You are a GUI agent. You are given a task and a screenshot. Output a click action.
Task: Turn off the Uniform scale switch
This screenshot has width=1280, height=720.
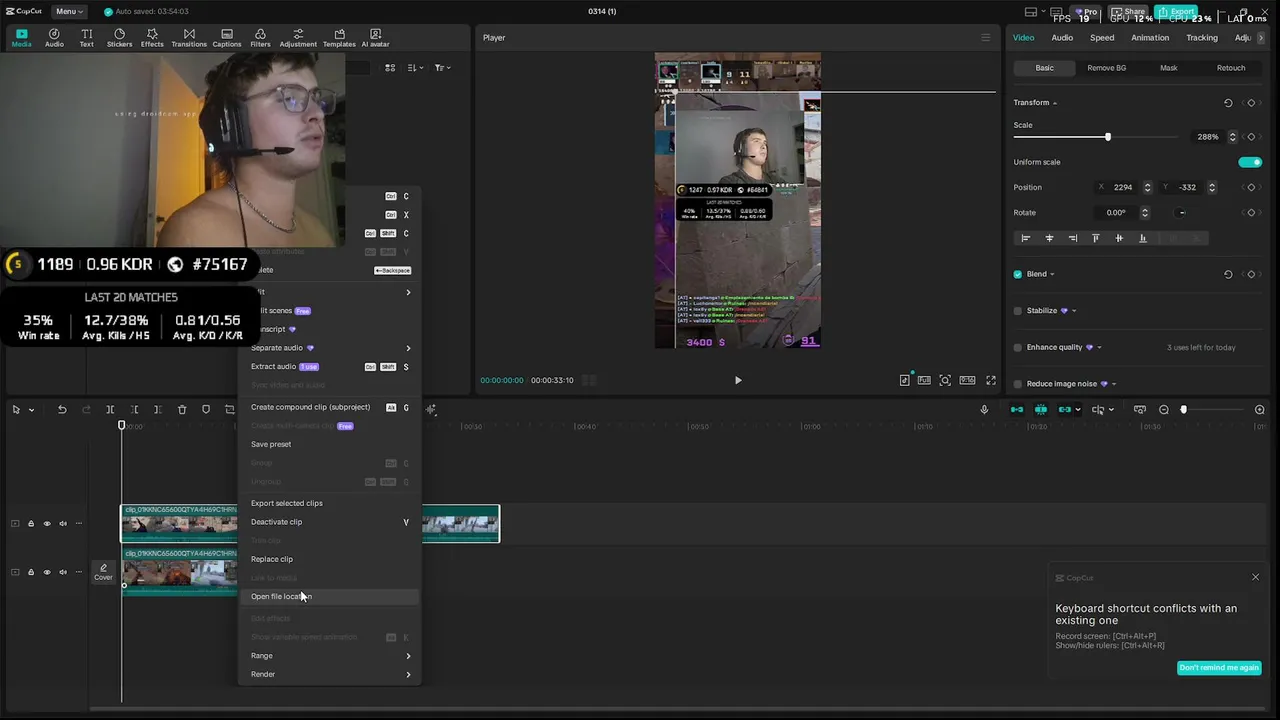tap(1250, 162)
